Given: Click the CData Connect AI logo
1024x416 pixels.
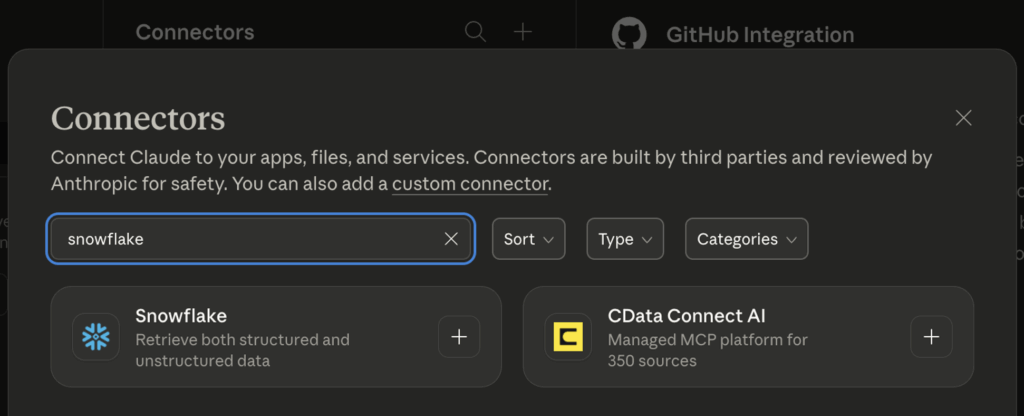Looking at the screenshot, I should (x=568, y=337).
